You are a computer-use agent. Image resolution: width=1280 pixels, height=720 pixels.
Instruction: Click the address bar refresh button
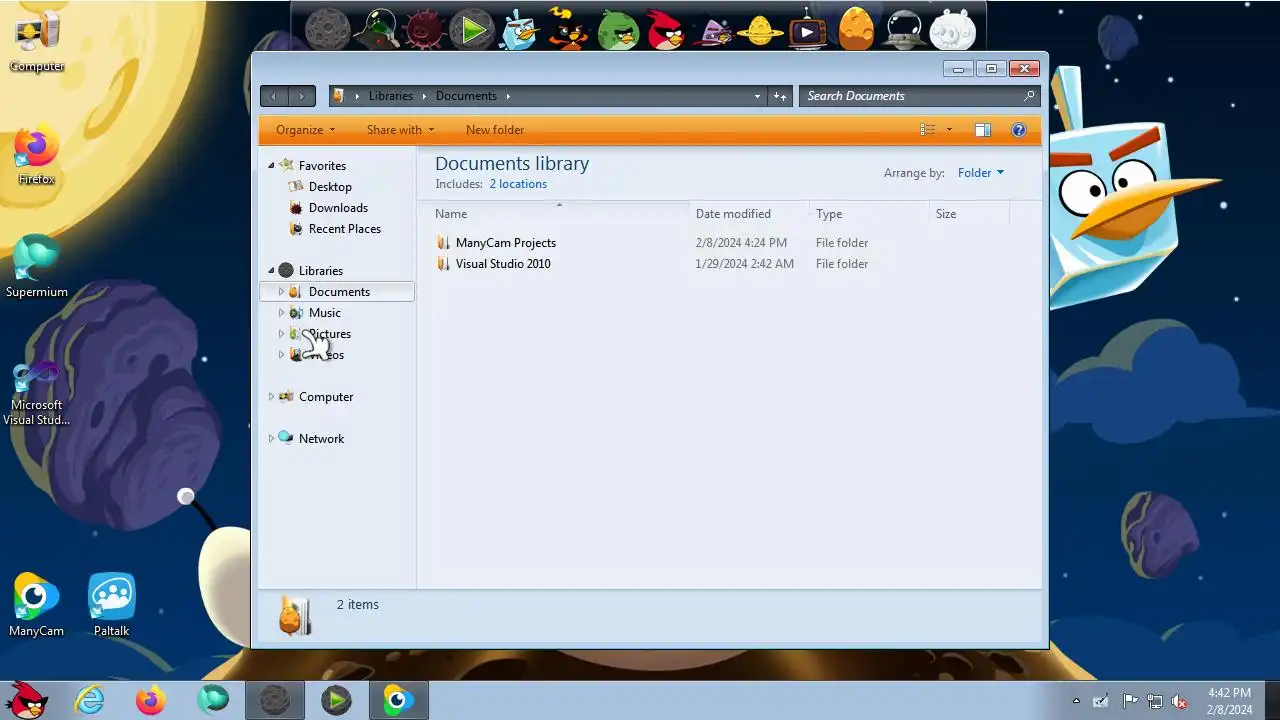(780, 96)
